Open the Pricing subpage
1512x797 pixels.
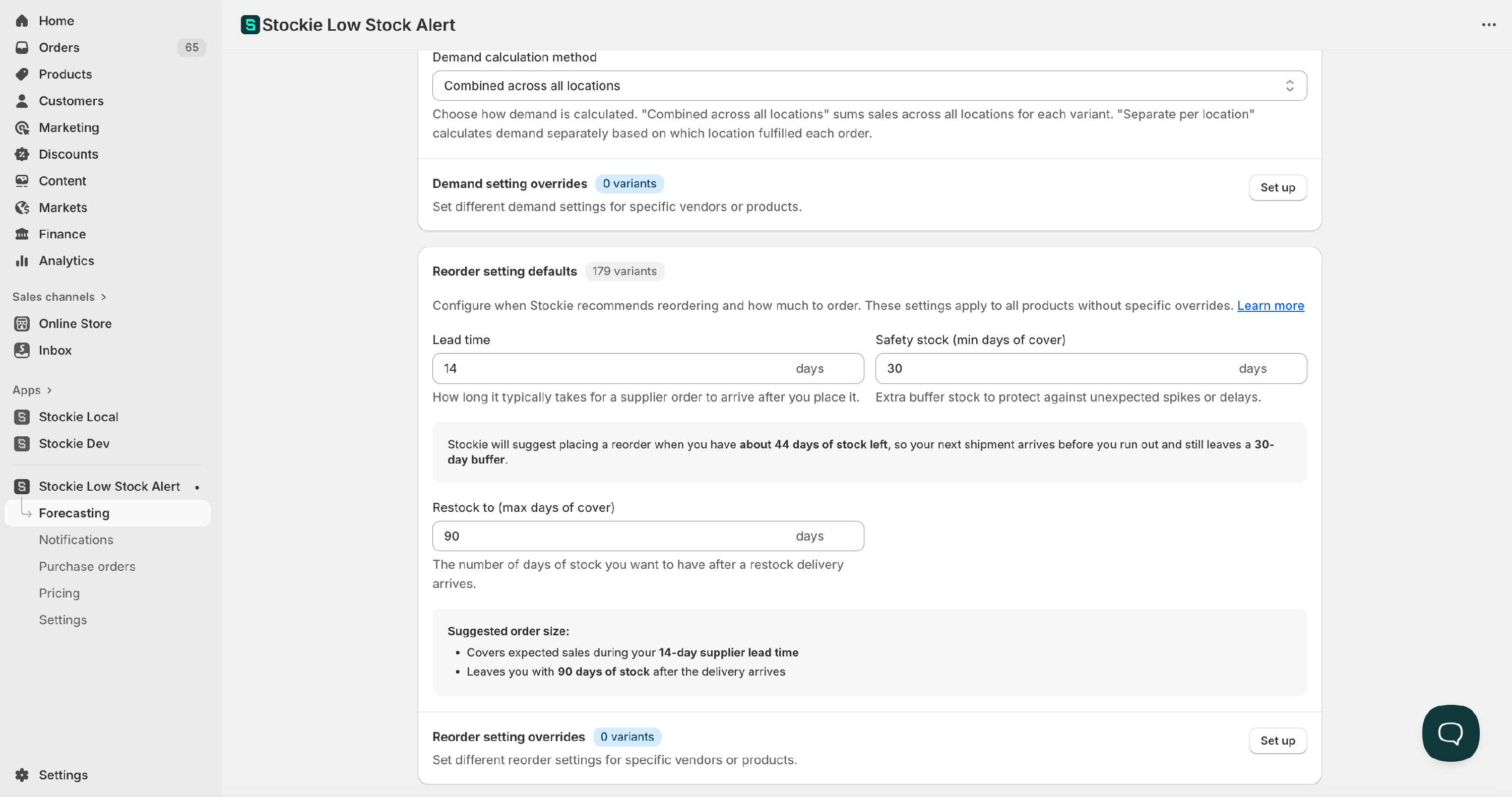pos(58,593)
